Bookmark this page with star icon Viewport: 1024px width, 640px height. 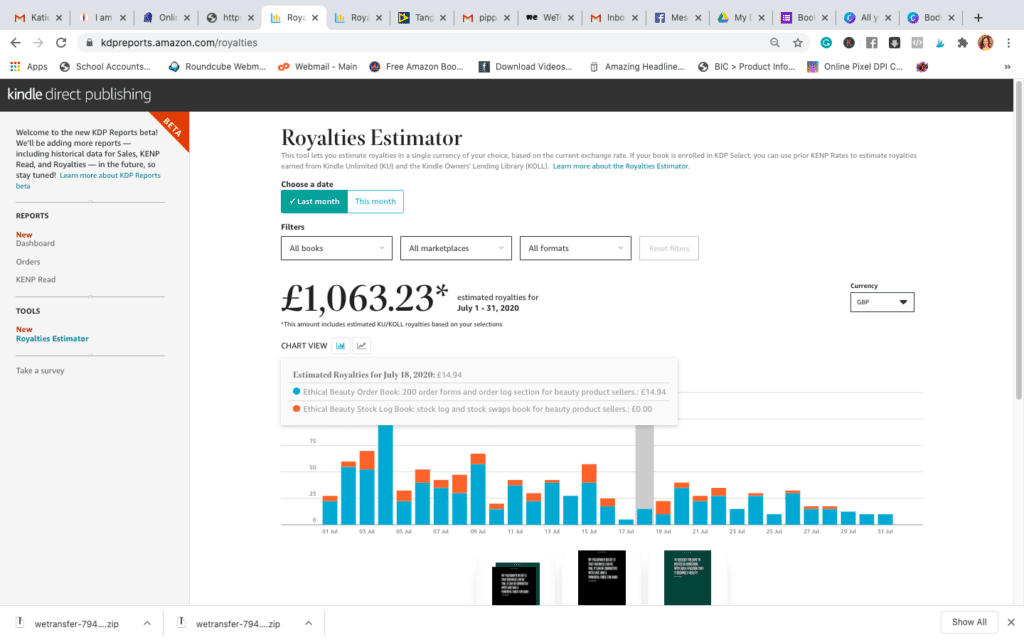coord(797,42)
